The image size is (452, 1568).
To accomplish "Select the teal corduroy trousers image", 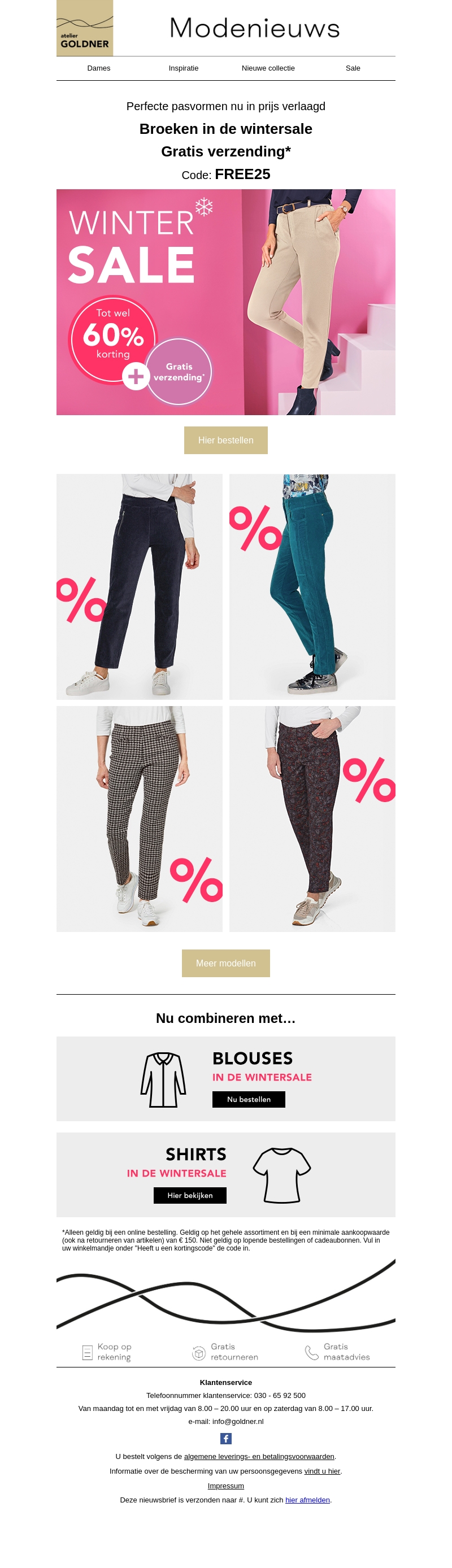I will point(312,587).
